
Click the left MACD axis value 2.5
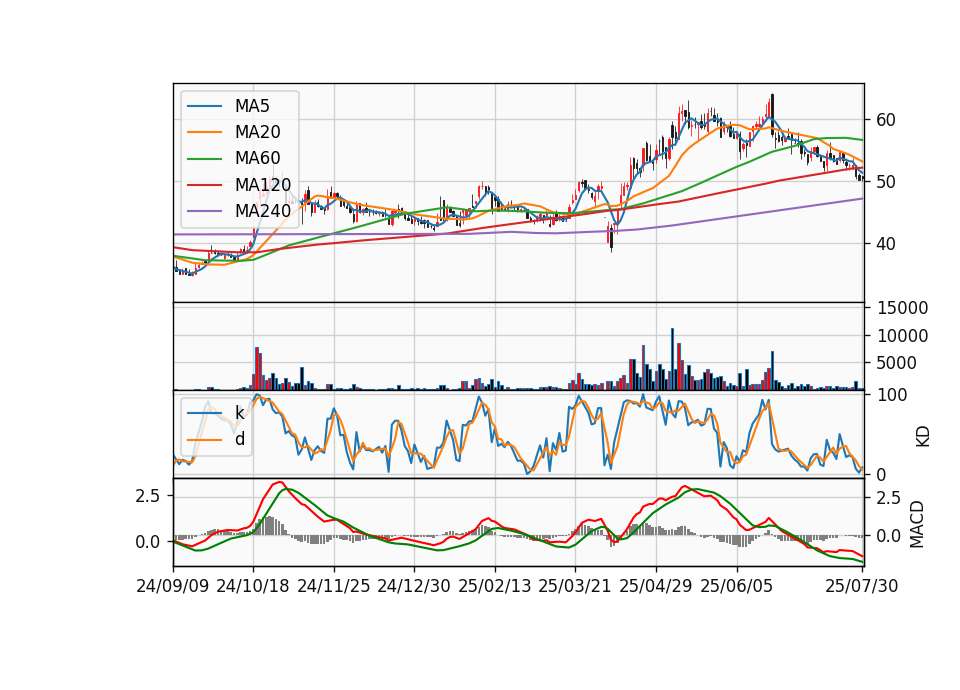148,496
